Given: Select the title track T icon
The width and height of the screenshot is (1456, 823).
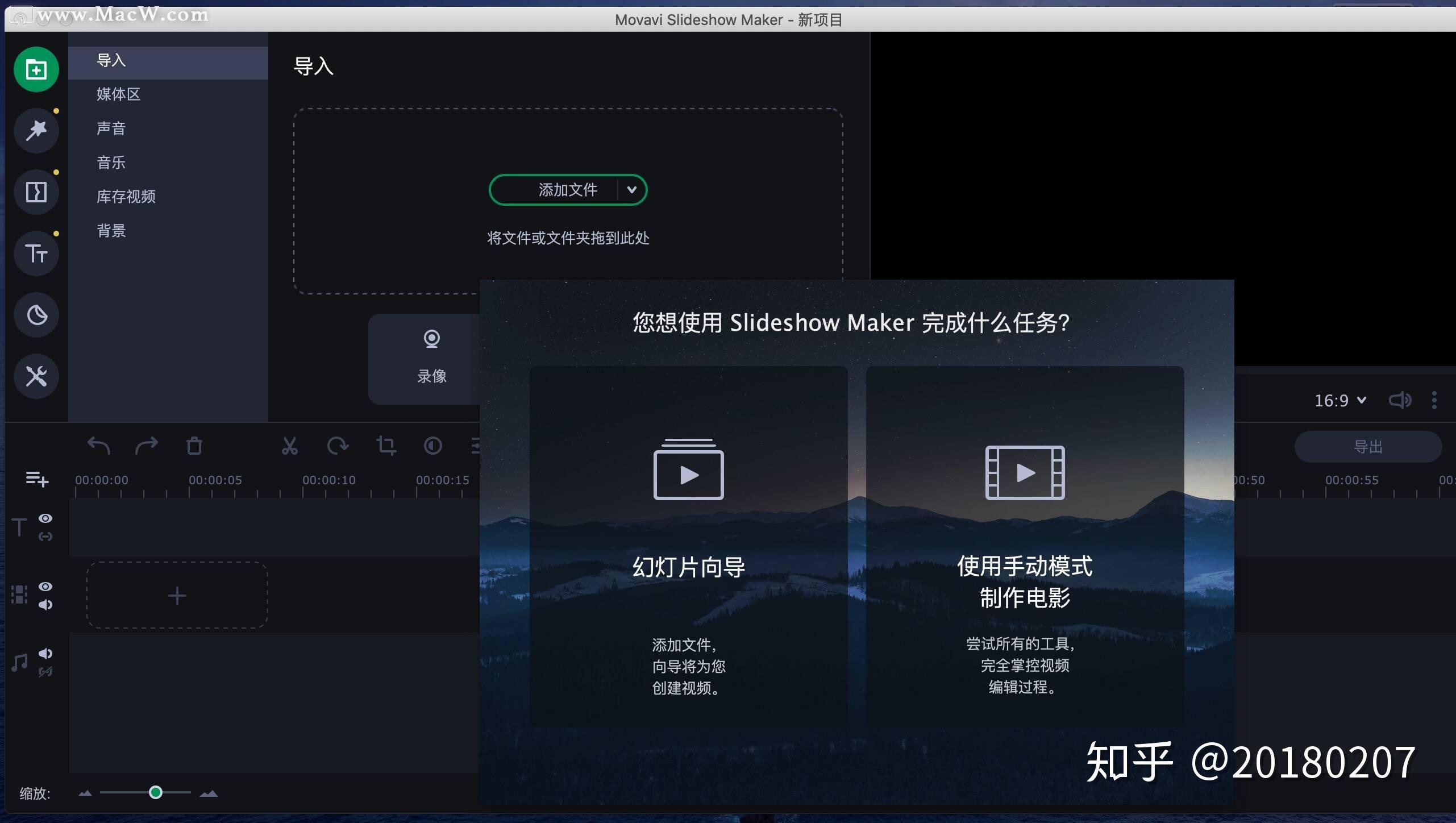Looking at the screenshot, I should pyautogui.click(x=19, y=527).
